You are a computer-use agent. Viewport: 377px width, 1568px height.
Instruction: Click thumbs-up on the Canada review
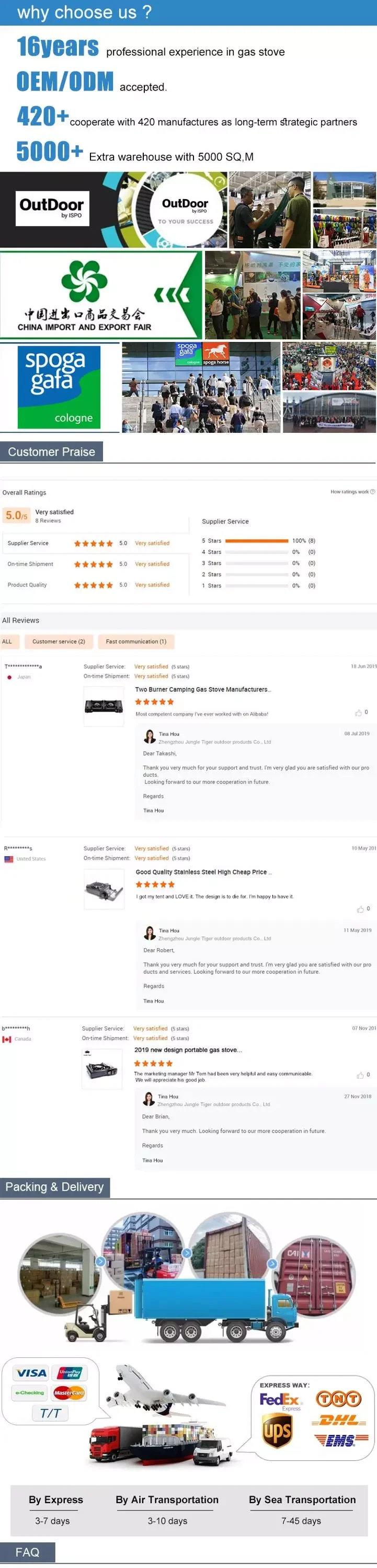[x=360, y=1075]
